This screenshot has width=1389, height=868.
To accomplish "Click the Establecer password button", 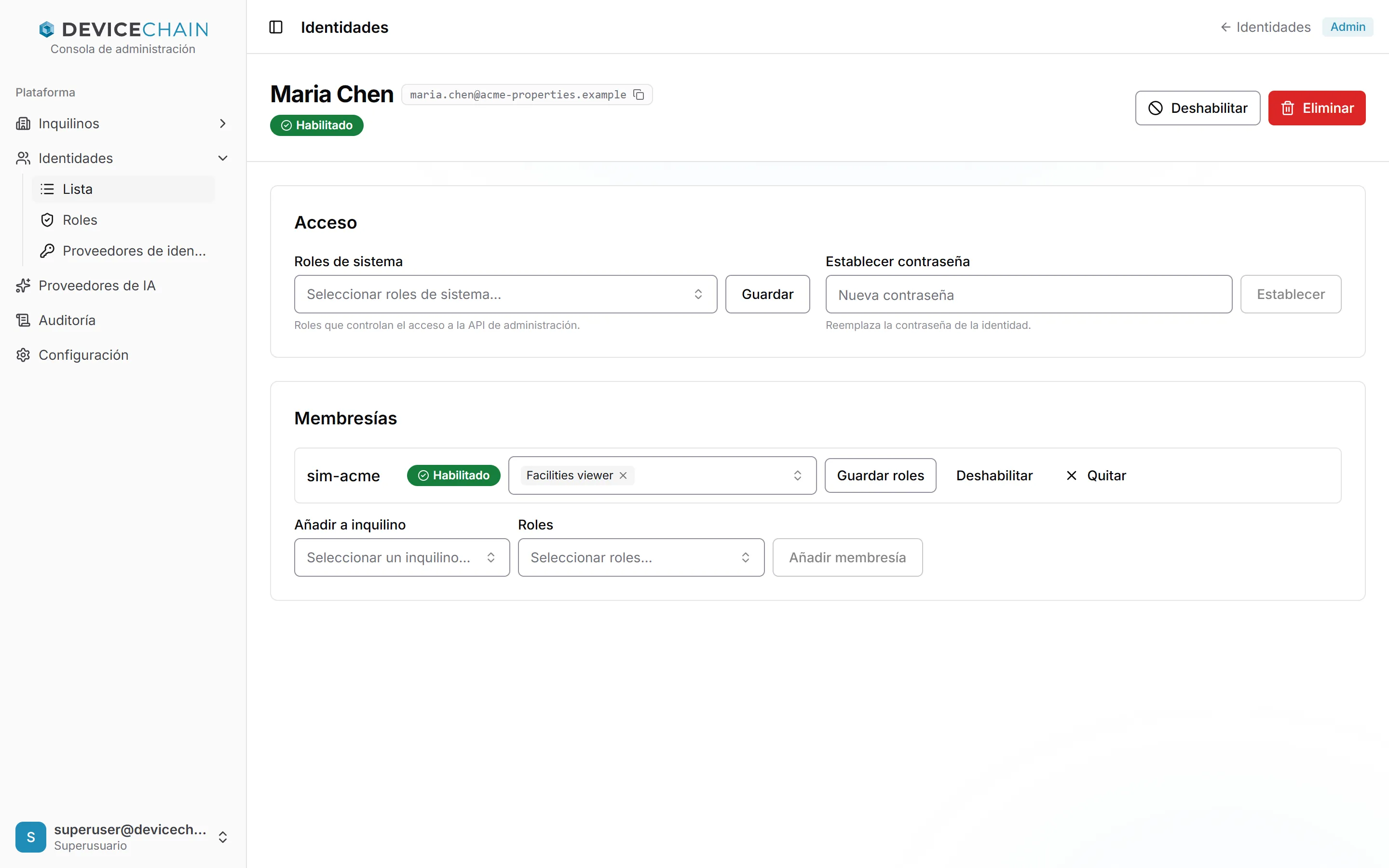I will pos(1291,294).
